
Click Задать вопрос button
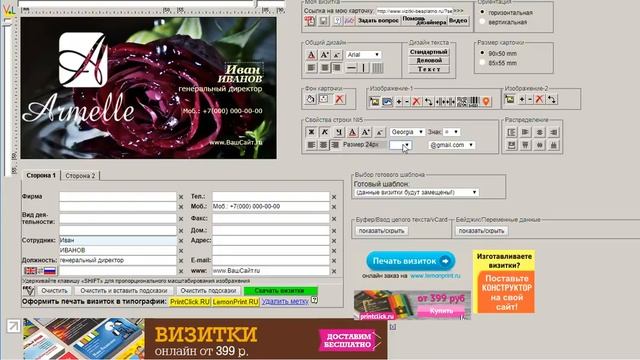click(378, 20)
